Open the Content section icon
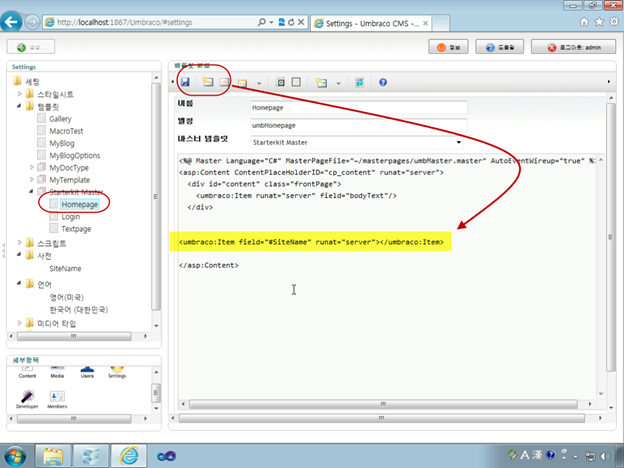The height and width of the screenshot is (468, 624). [x=27, y=372]
